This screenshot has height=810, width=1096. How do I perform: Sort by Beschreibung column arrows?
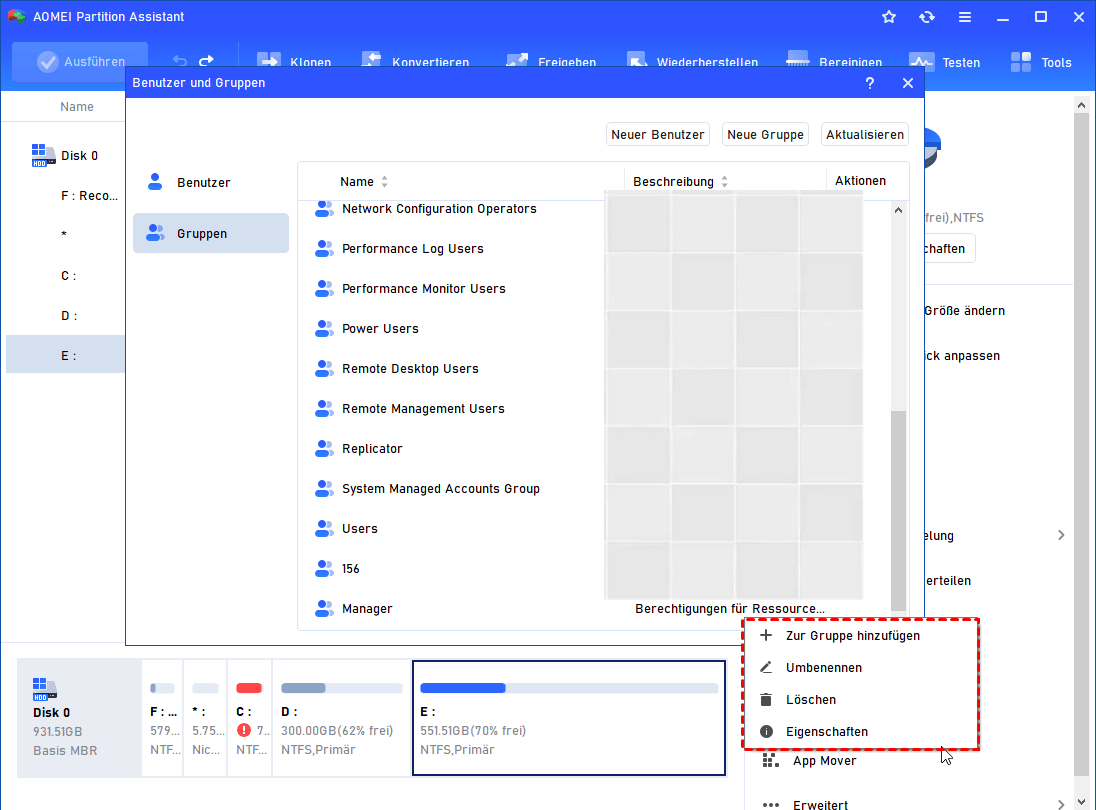pyautogui.click(x=725, y=182)
